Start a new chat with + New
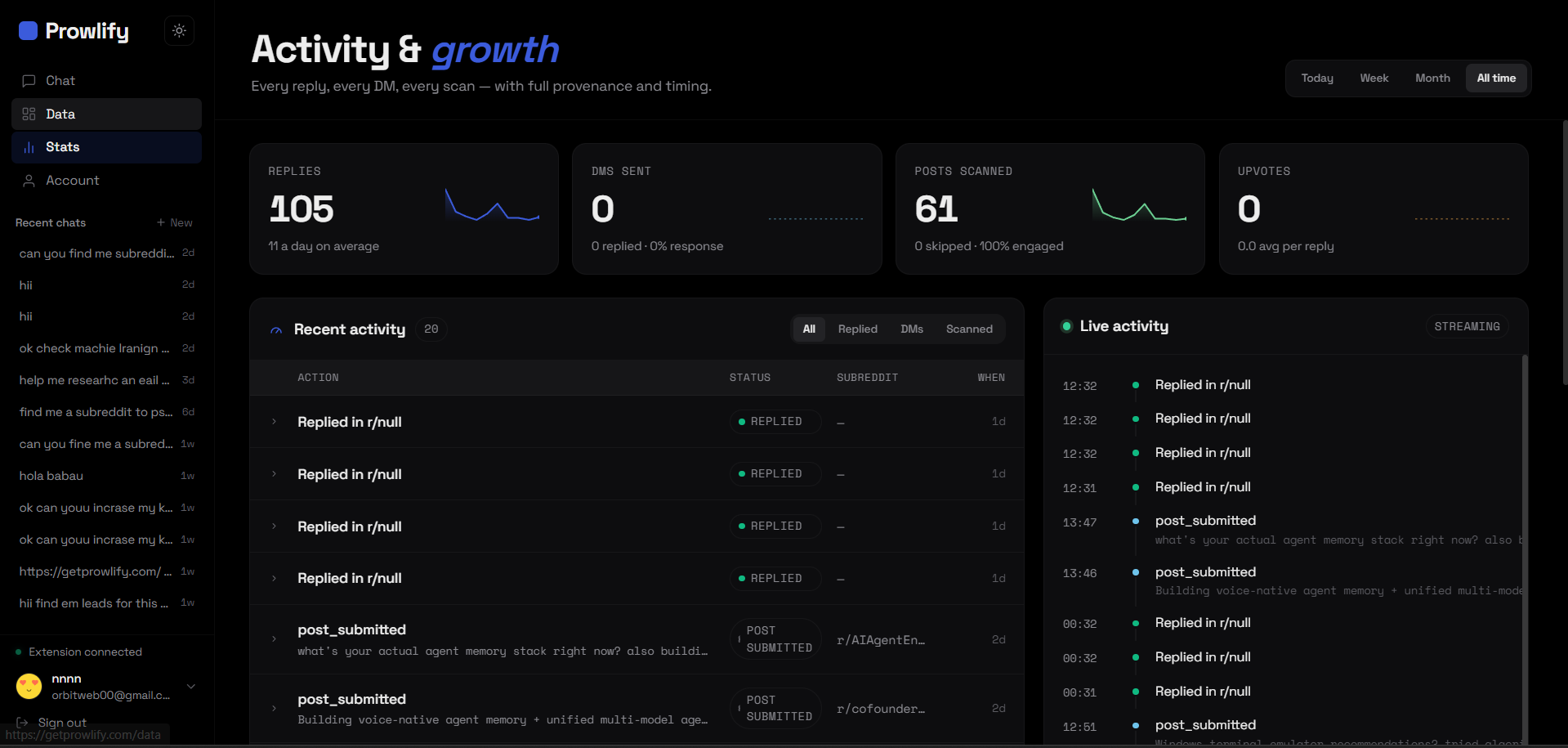The image size is (1568, 748). click(174, 222)
